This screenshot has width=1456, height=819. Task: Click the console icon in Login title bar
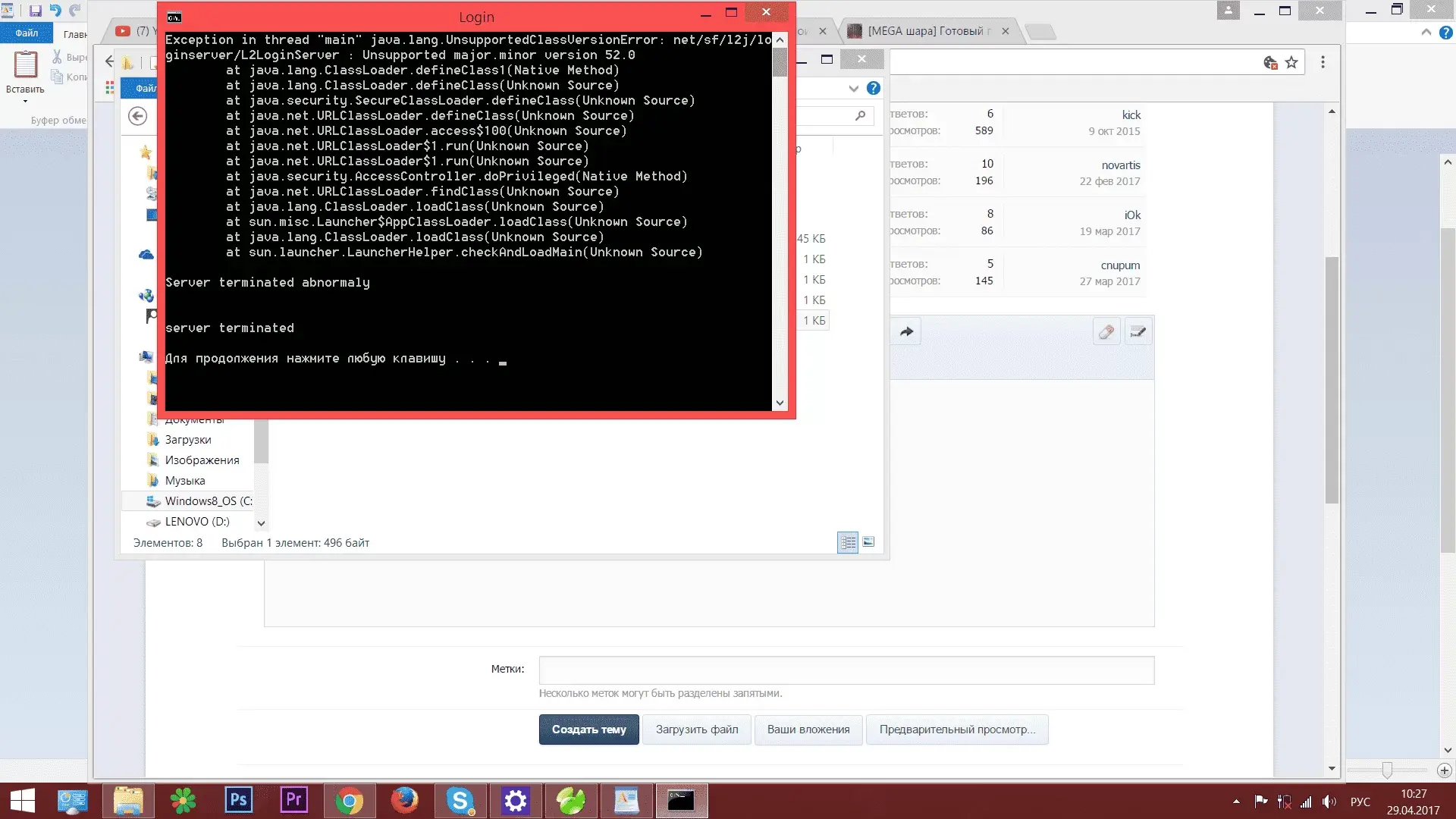click(174, 17)
